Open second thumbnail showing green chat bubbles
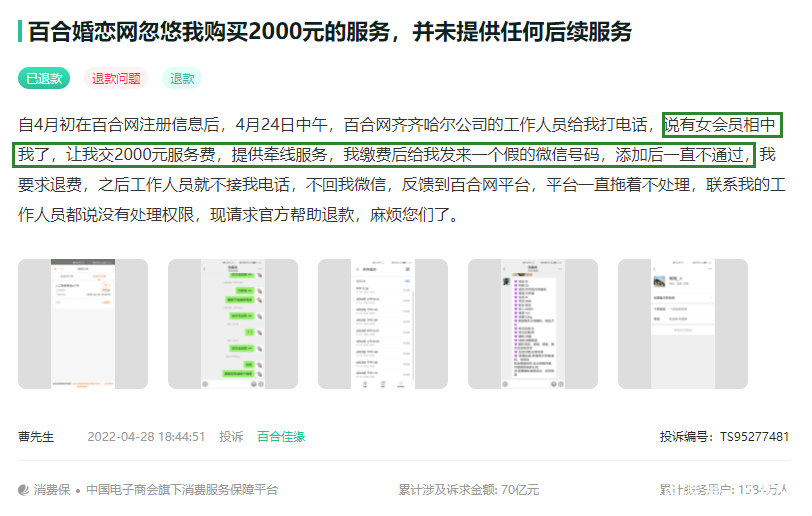The image size is (812, 516). click(x=233, y=324)
